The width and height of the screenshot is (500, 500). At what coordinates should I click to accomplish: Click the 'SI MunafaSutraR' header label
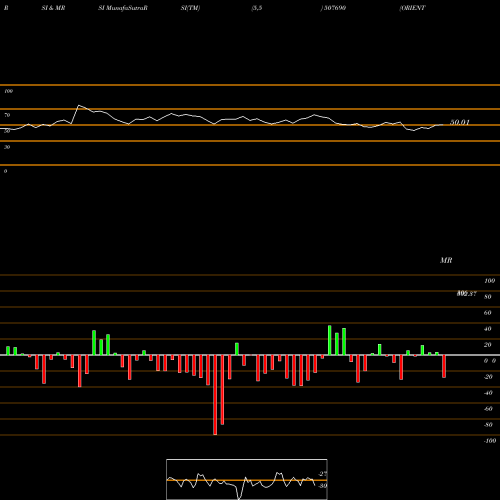click(x=123, y=8)
